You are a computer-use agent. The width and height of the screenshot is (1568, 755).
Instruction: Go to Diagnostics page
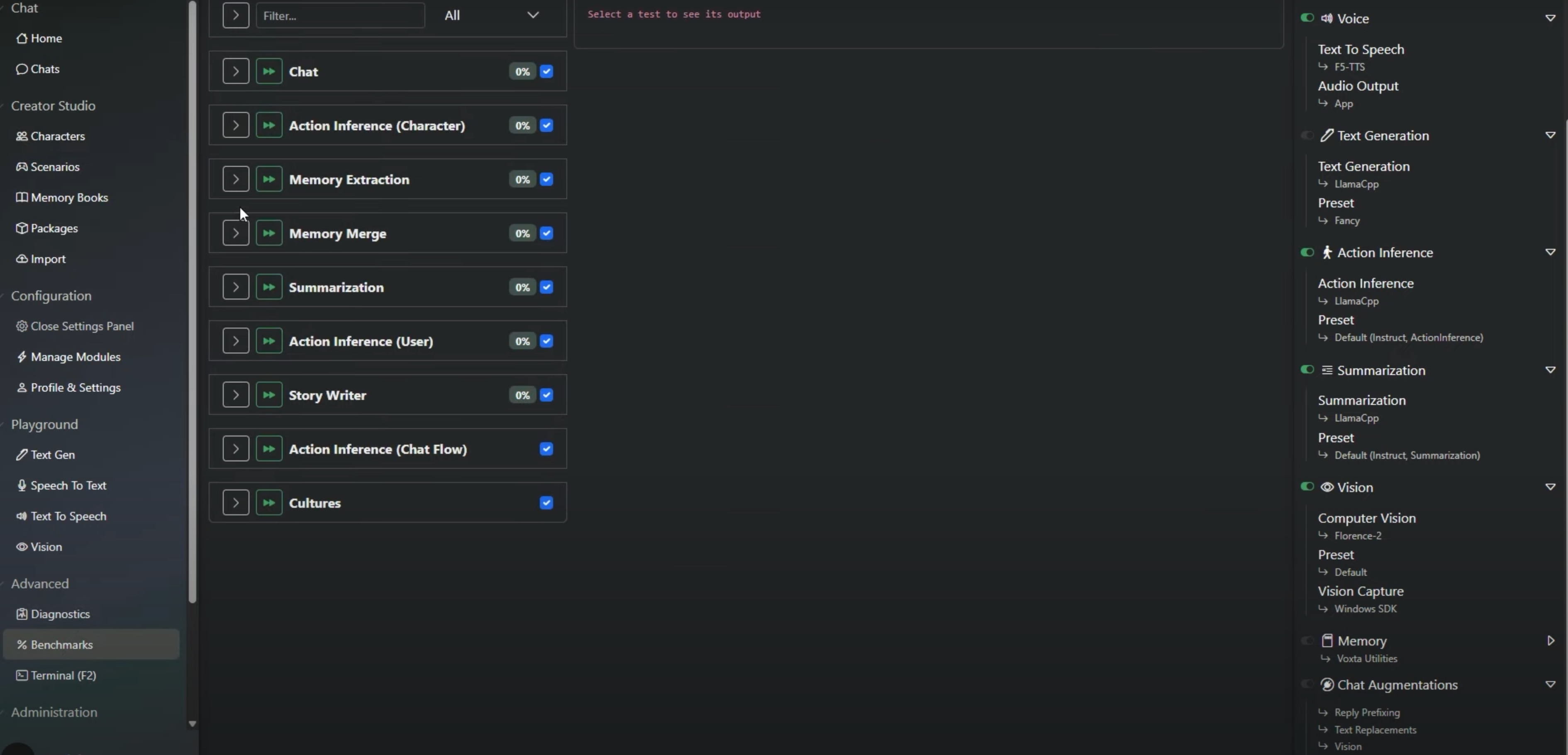point(60,614)
